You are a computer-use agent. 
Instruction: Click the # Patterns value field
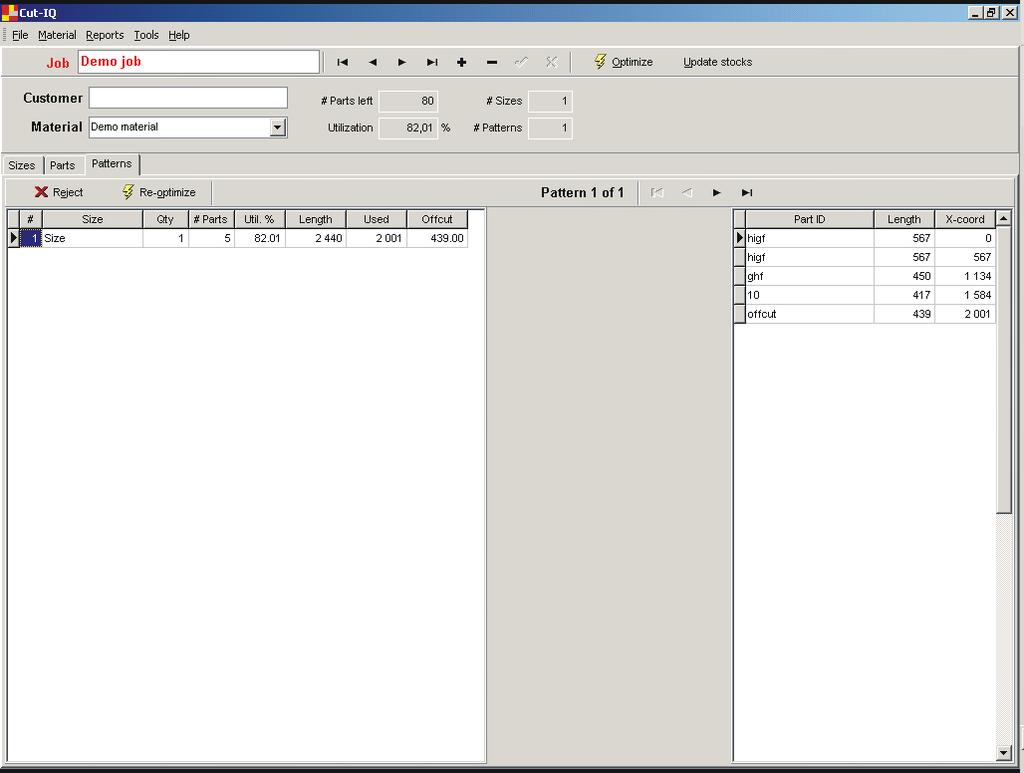(x=550, y=128)
